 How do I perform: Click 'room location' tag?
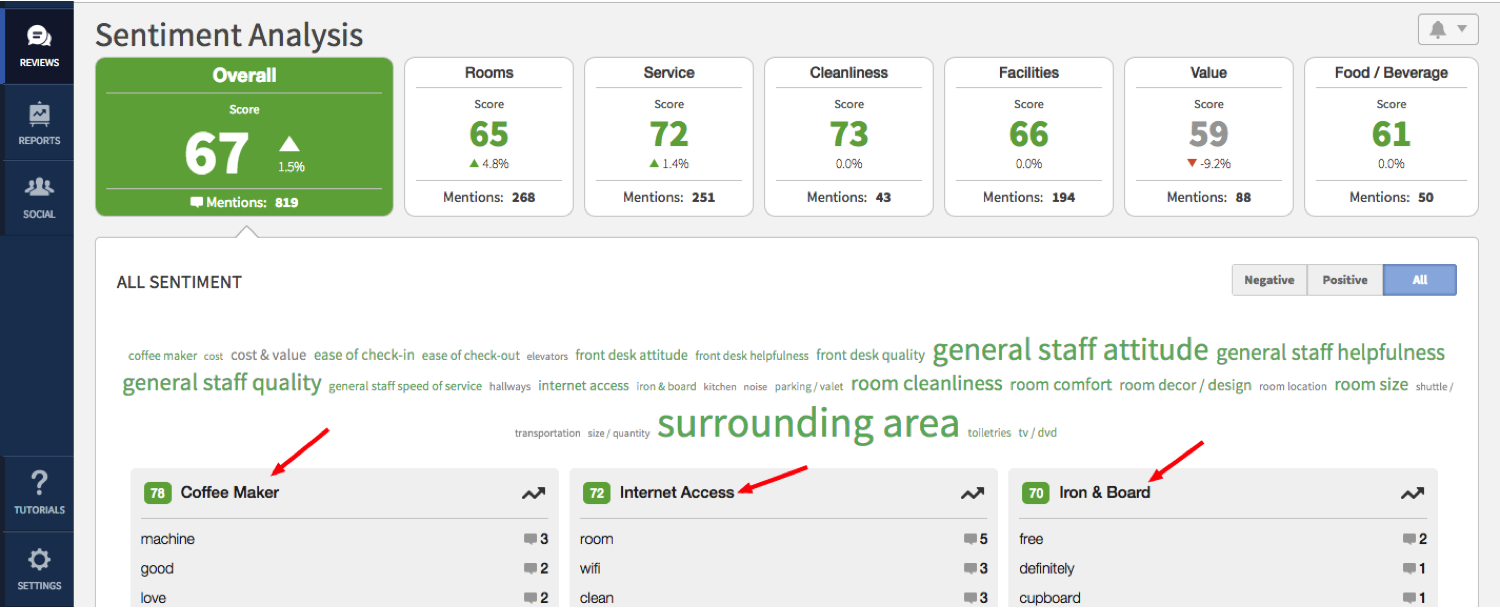(1293, 387)
